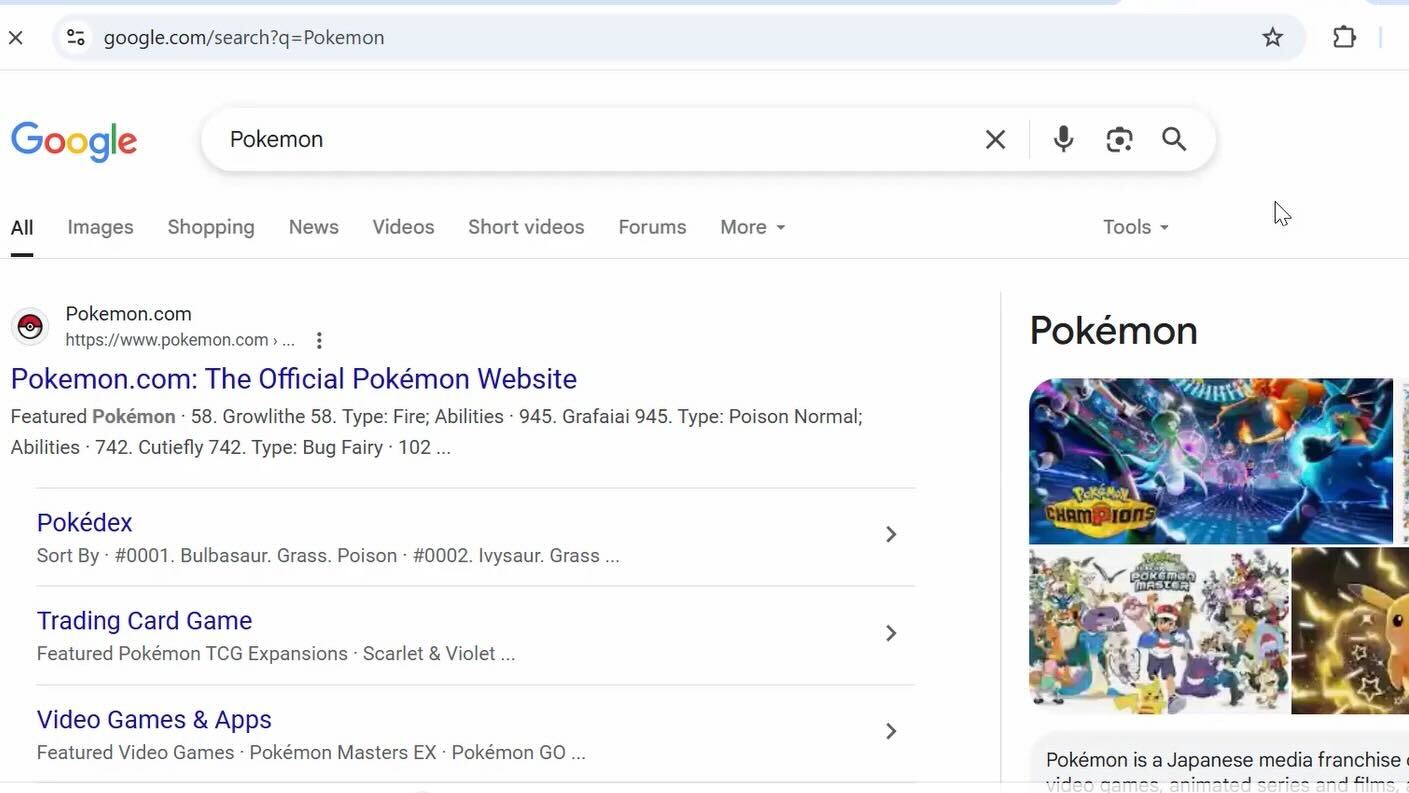Viewport: 1409px width, 793px height.
Task: Click the chevron arrow on Trading Card Game row
Action: (890, 633)
